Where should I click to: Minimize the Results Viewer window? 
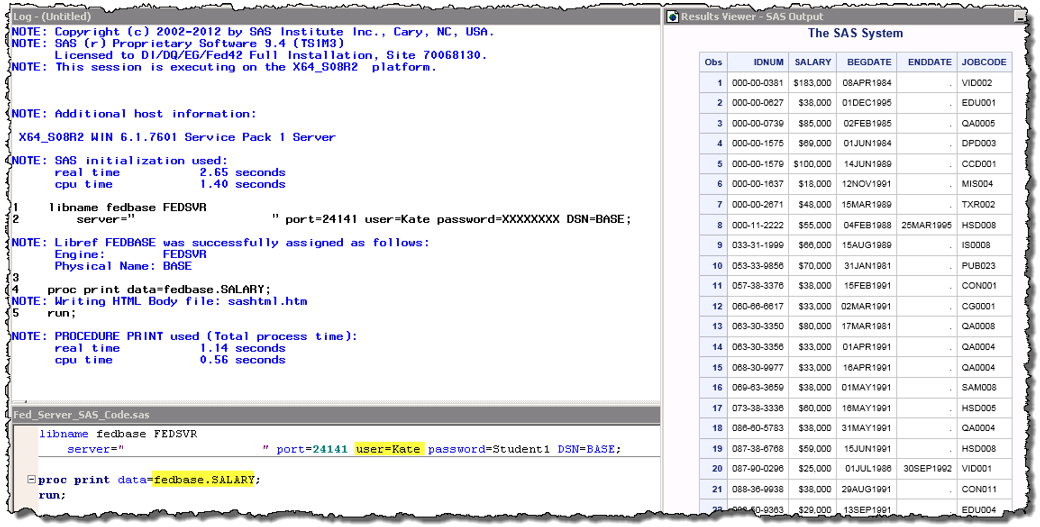(1019, 17)
